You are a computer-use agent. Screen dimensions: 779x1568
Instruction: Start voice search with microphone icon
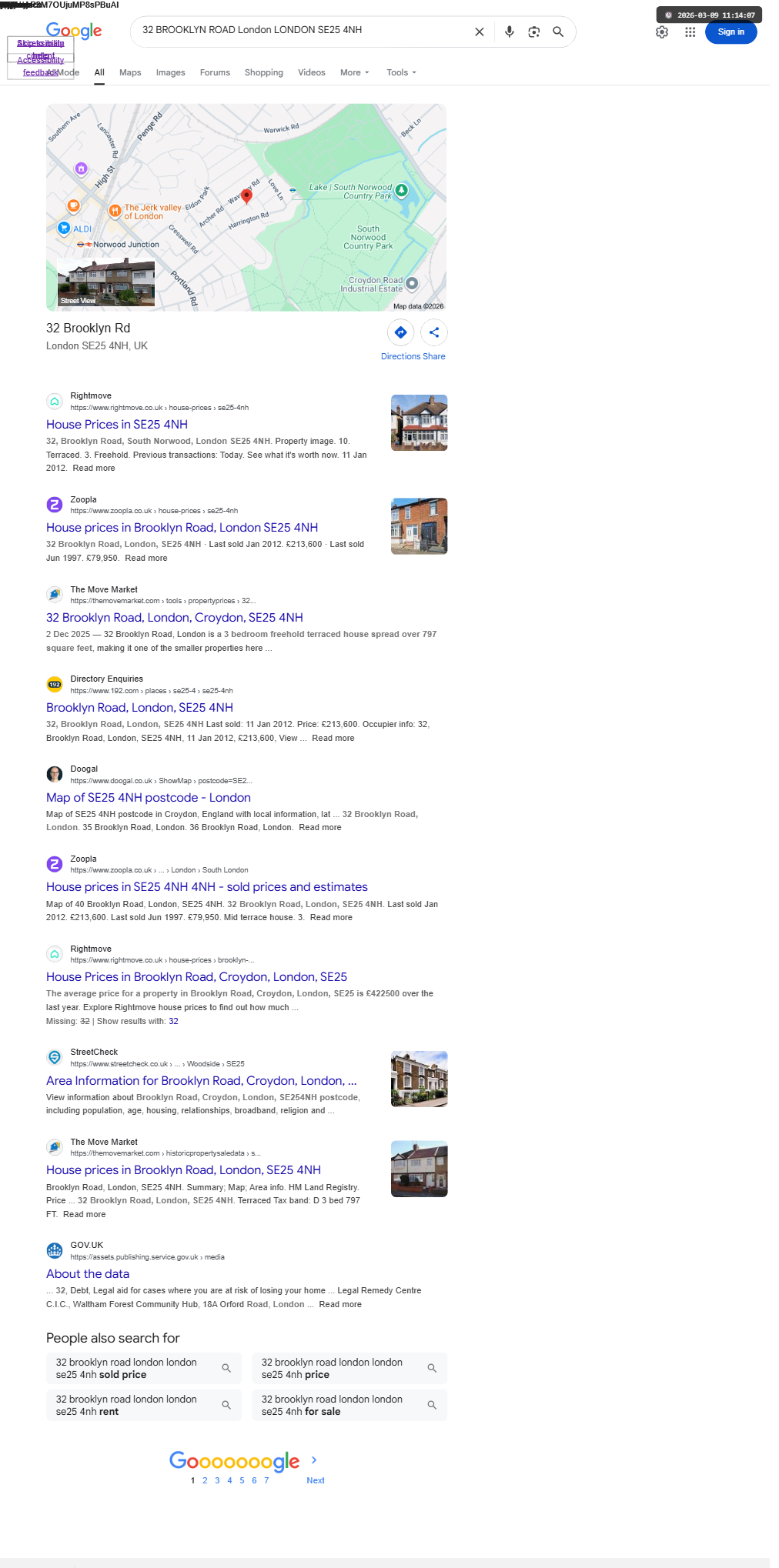[509, 32]
